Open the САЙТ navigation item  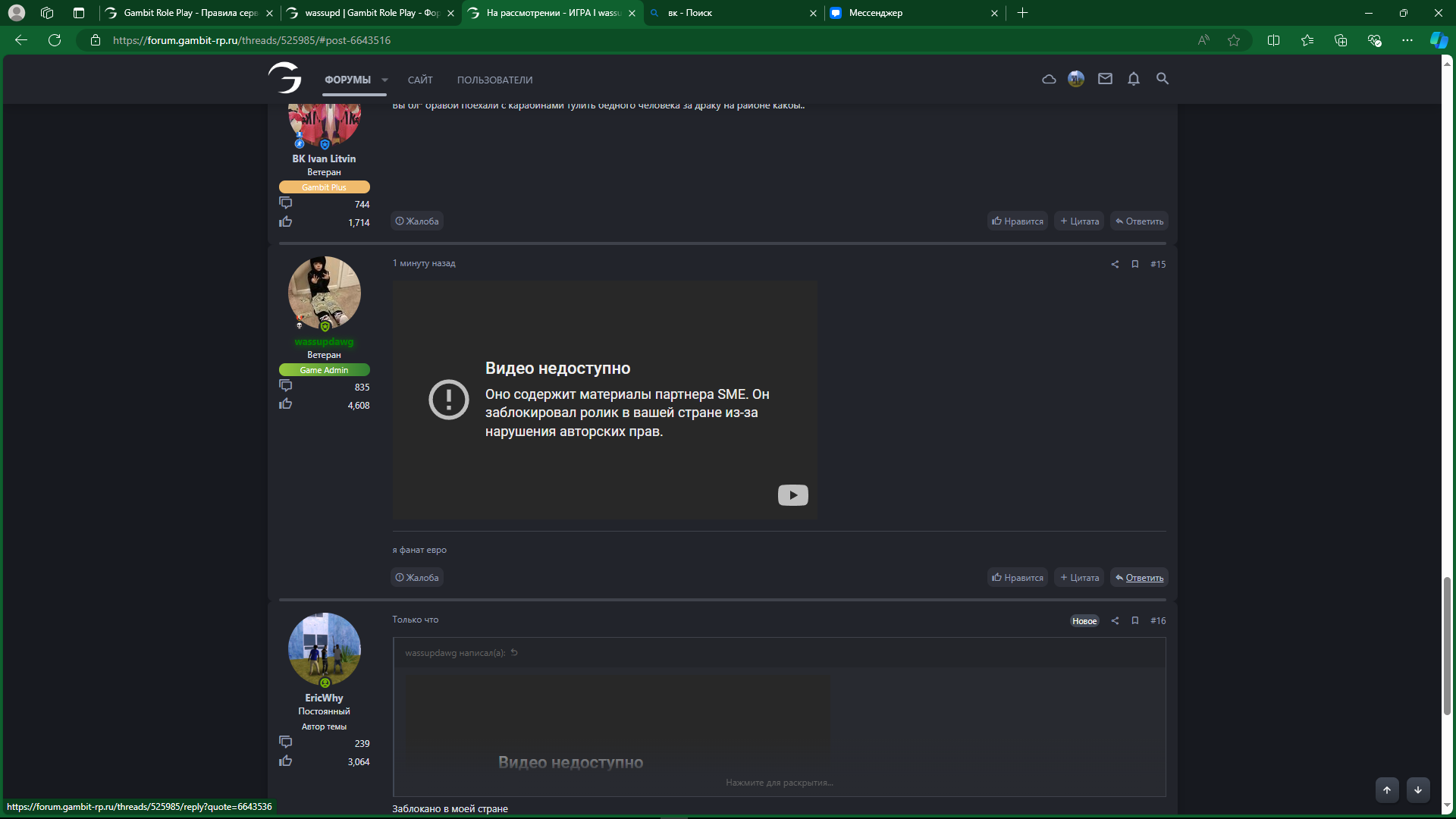pyautogui.click(x=420, y=80)
